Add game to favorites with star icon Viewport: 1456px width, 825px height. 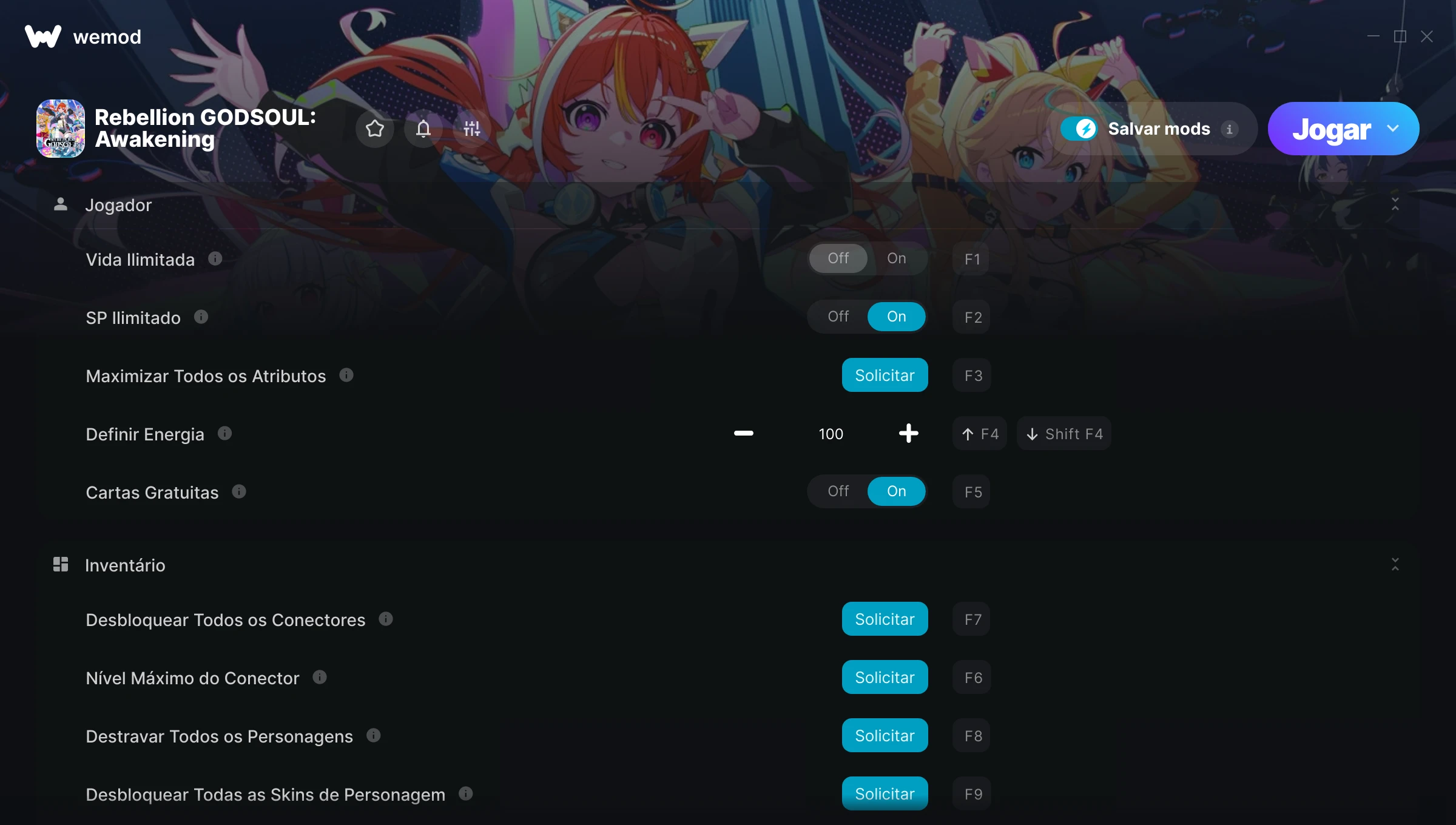[375, 129]
